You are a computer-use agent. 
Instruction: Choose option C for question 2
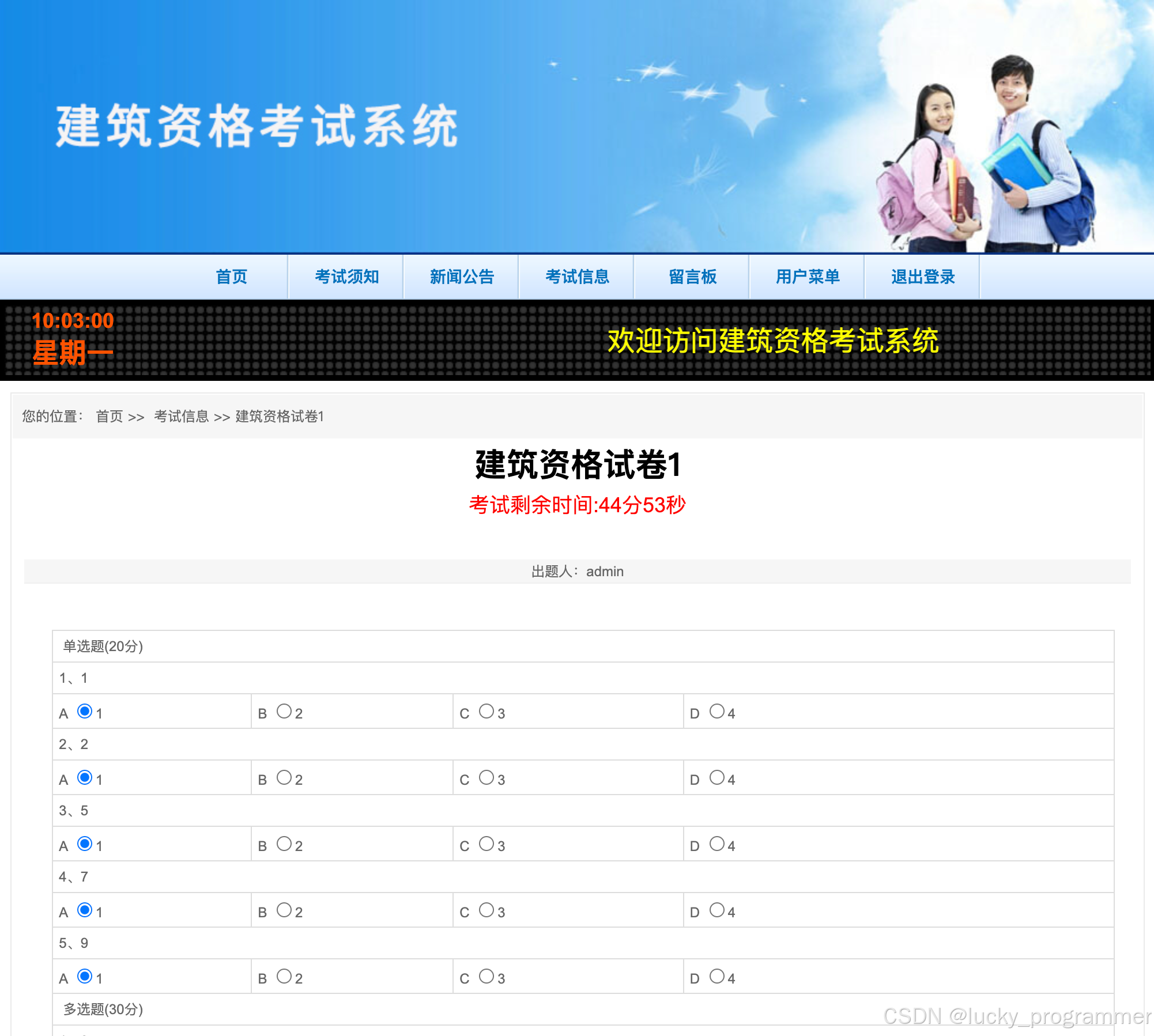pyautogui.click(x=486, y=778)
